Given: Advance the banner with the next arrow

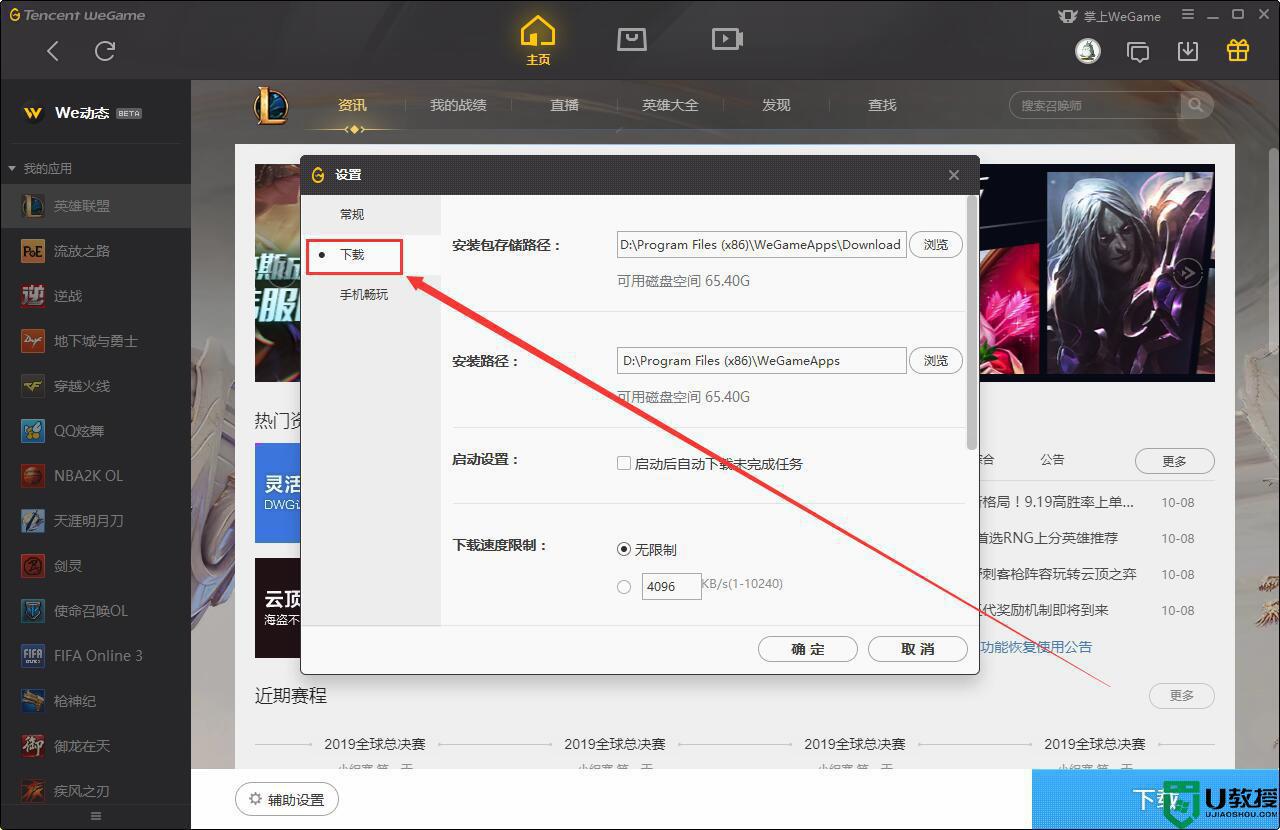Looking at the screenshot, I should [1187, 272].
